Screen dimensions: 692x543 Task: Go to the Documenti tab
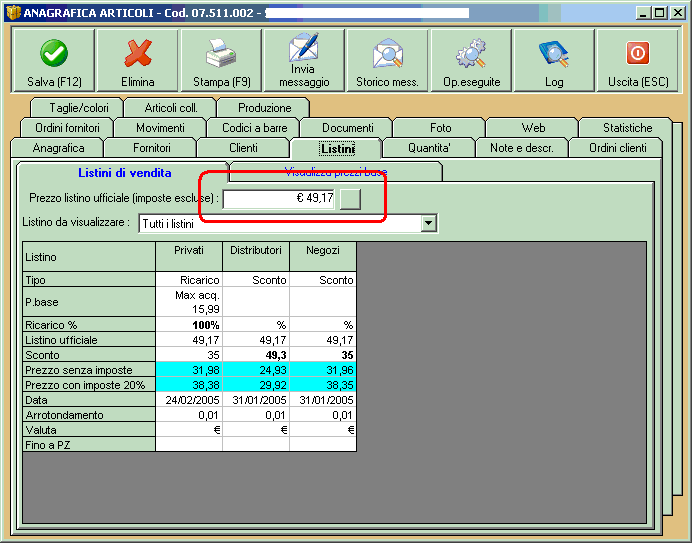click(348, 128)
